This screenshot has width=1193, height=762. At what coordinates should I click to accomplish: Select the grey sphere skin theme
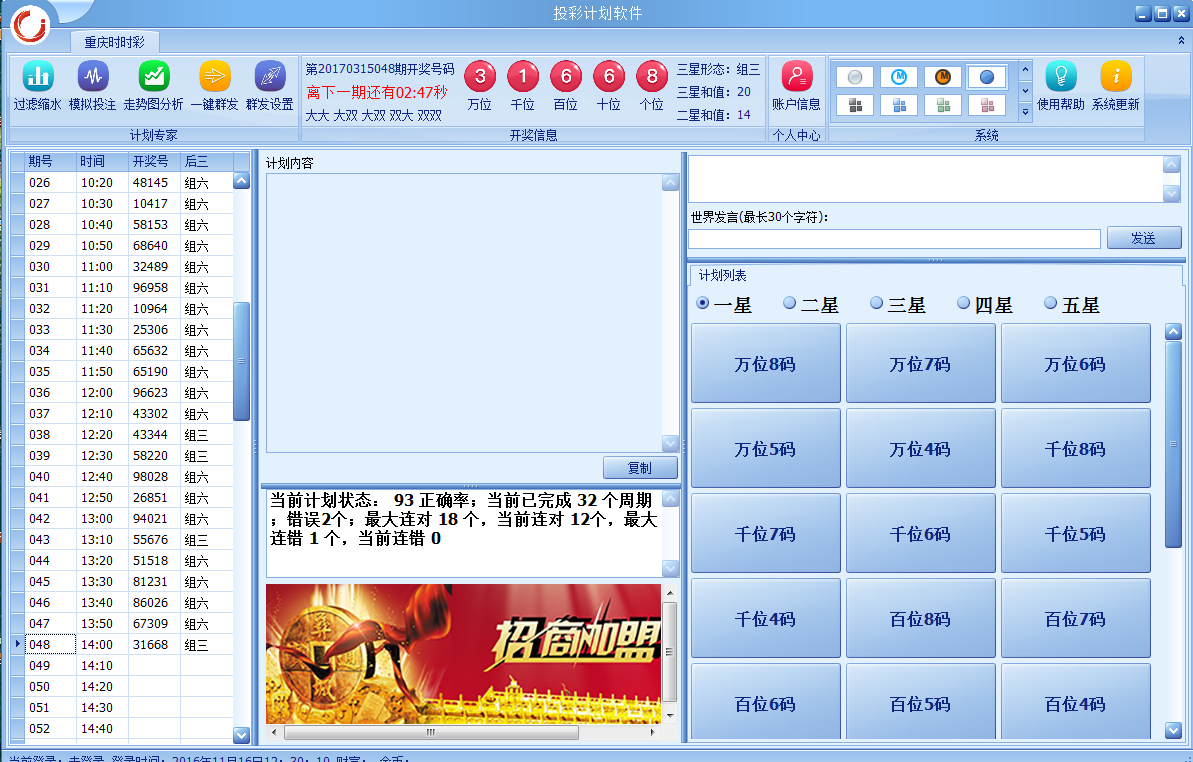[854, 77]
